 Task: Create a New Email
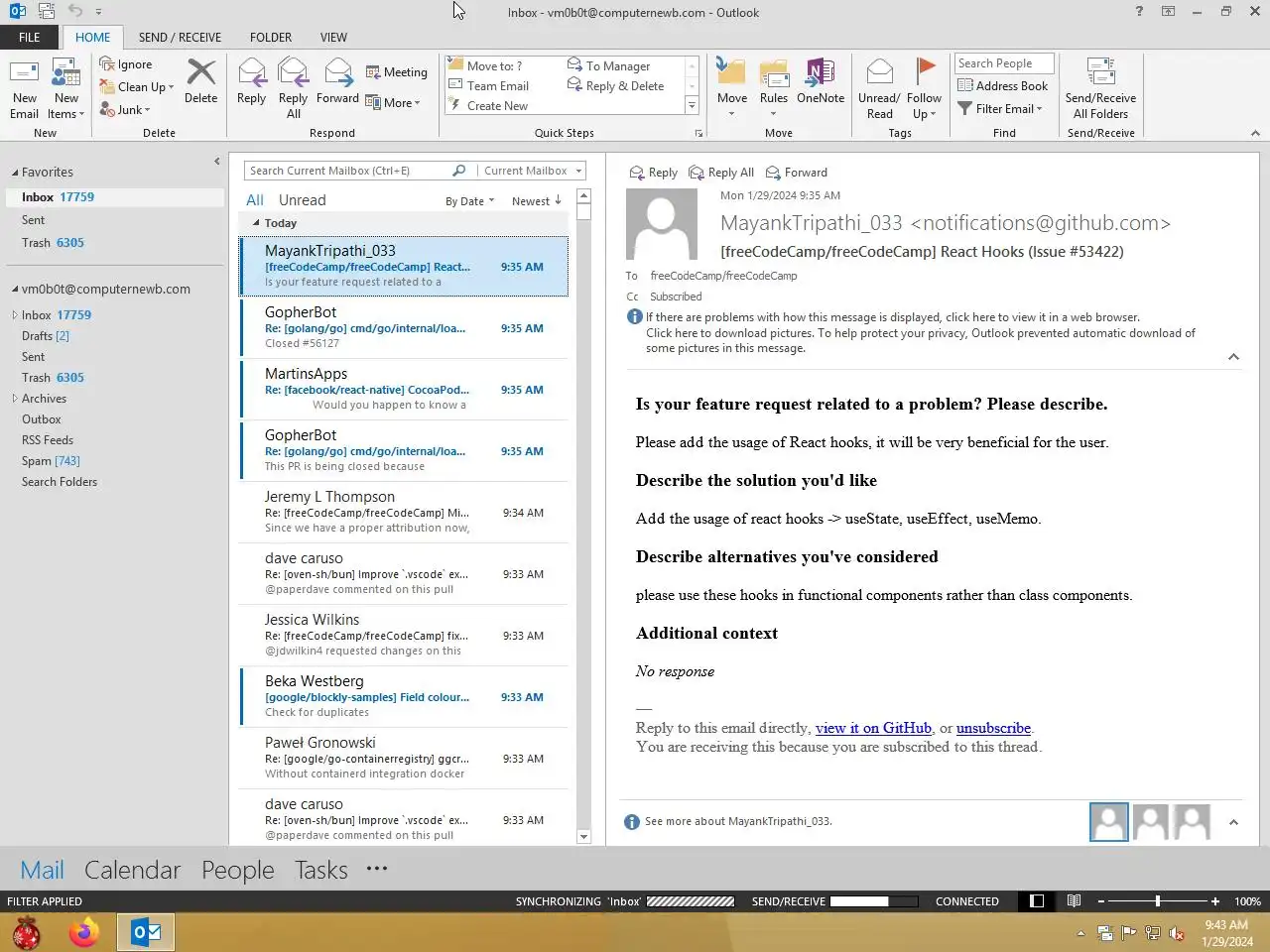tap(24, 88)
